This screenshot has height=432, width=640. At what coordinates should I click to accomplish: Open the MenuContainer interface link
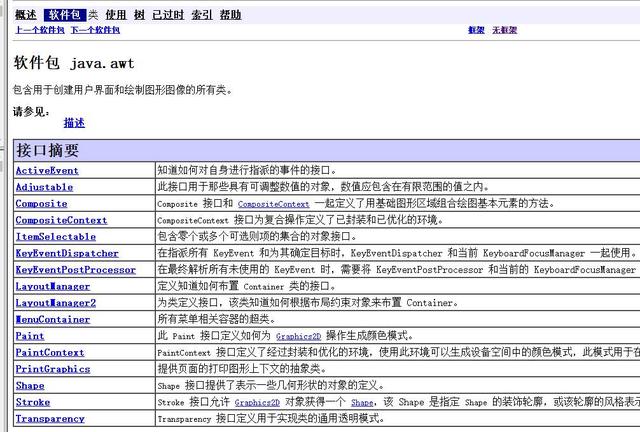click(53, 319)
